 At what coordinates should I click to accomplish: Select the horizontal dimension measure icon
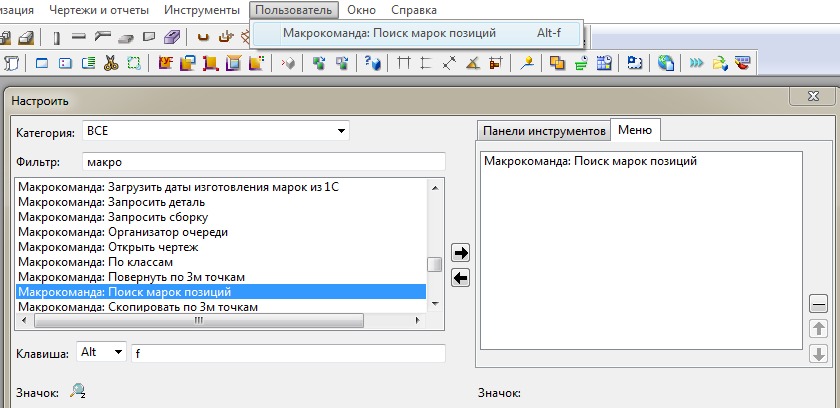click(404, 63)
